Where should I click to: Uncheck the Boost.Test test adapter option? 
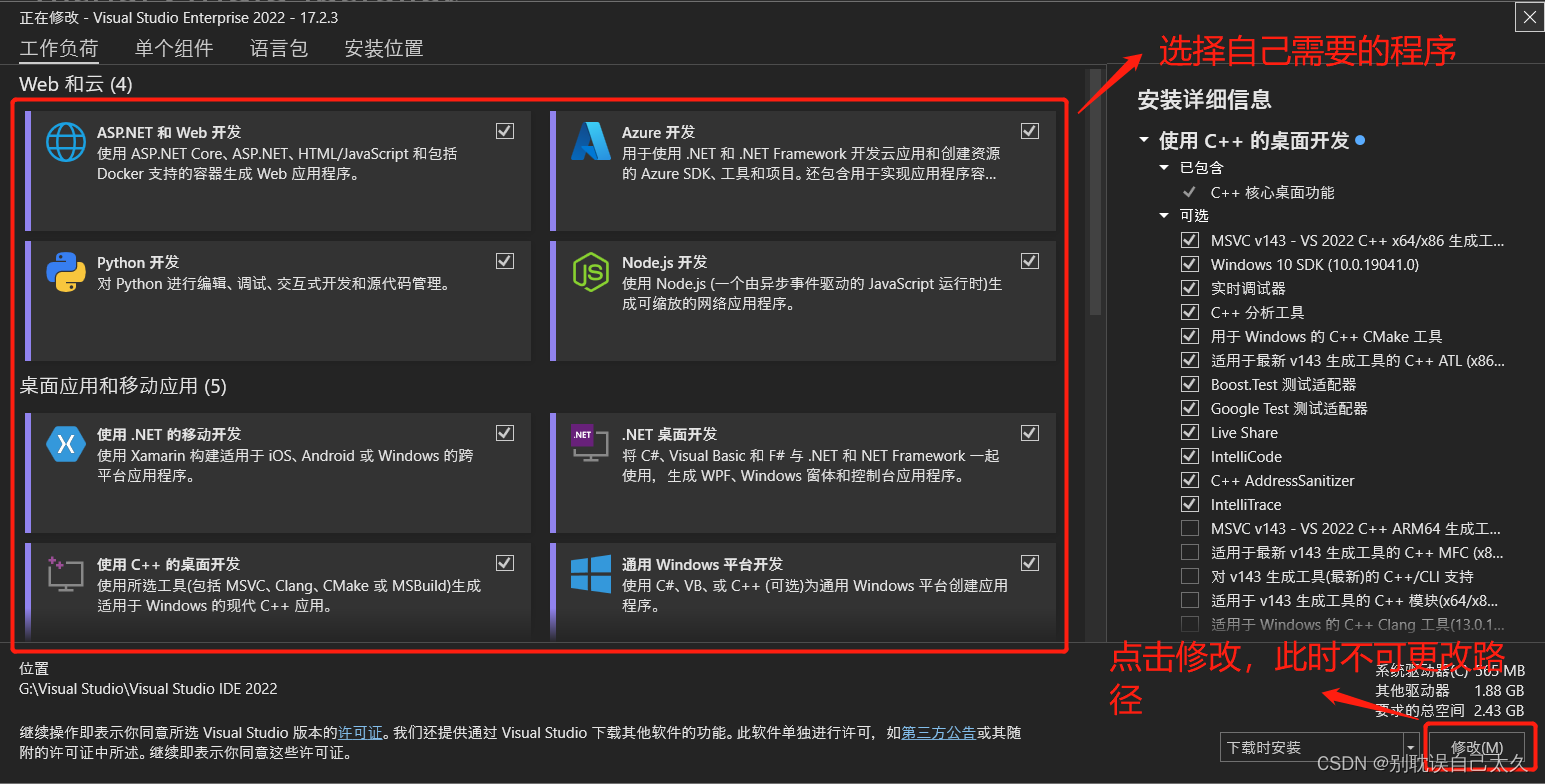[x=1190, y=384]
